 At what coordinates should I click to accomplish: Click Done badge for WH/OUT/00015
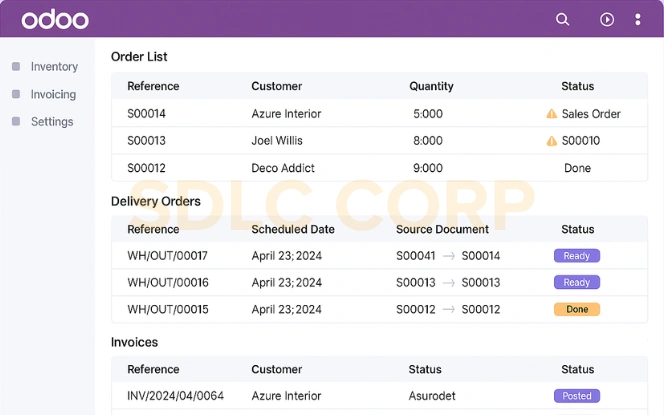(x=577, y=309)
